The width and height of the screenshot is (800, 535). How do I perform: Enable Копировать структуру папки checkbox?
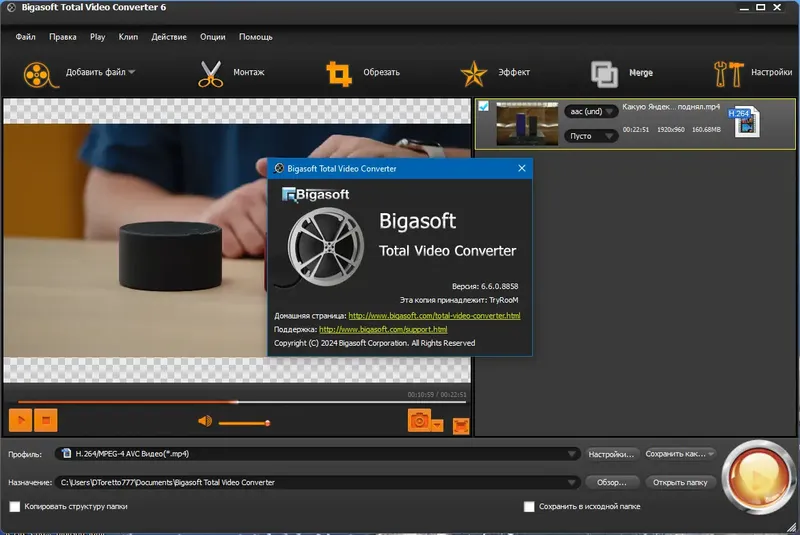(x=15, y=506)
